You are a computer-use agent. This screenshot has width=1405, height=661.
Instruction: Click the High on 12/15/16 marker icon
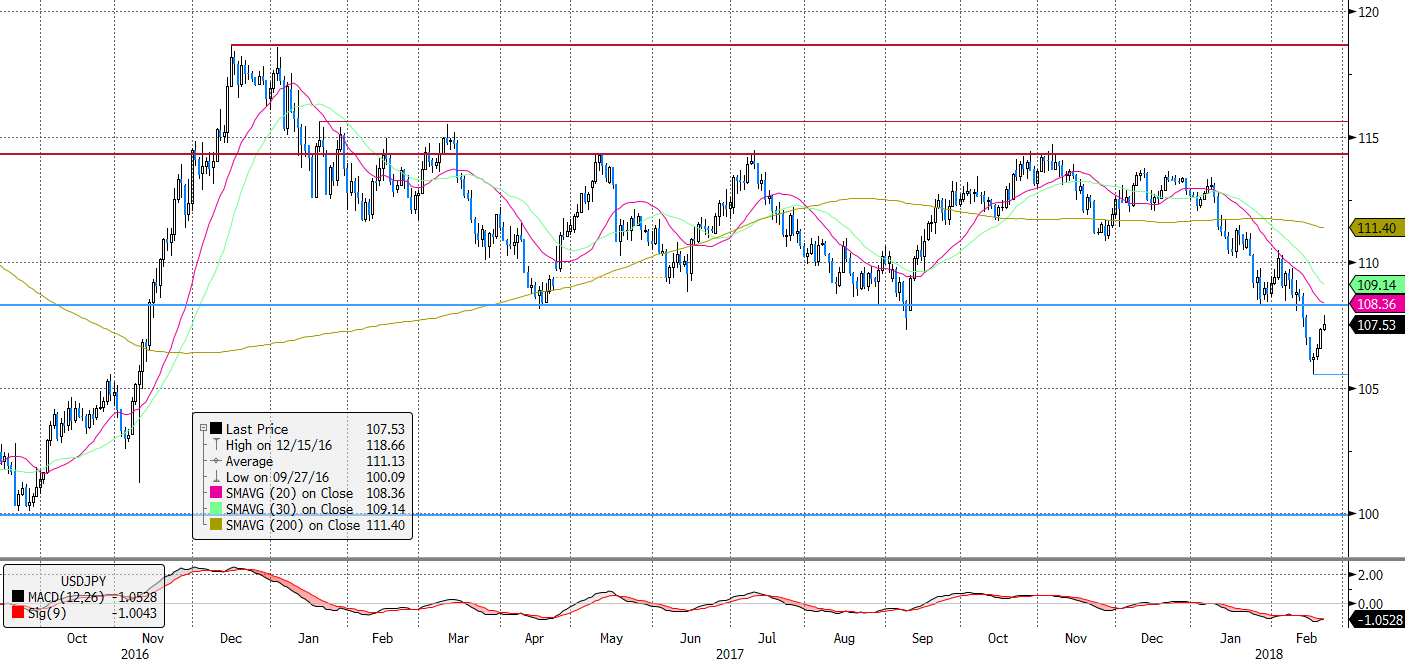tap(218, 445)
